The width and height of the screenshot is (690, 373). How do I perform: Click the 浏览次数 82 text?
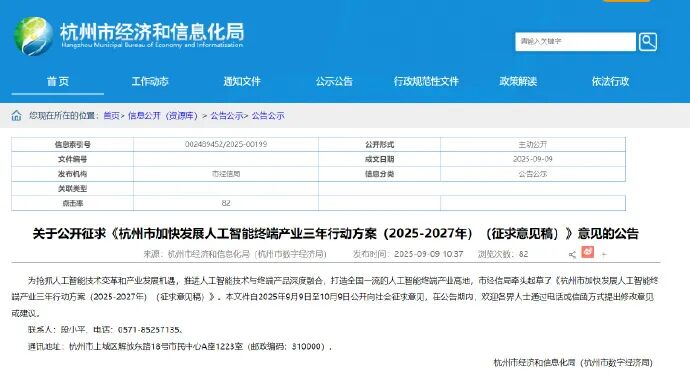[x=503, y=254]
